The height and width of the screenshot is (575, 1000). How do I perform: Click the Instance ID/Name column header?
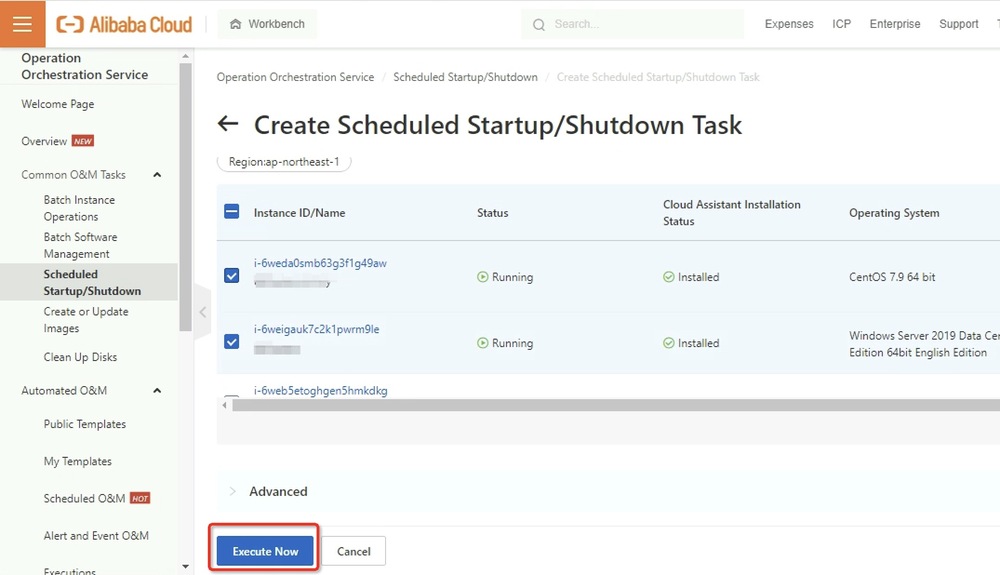pos(299,213)
